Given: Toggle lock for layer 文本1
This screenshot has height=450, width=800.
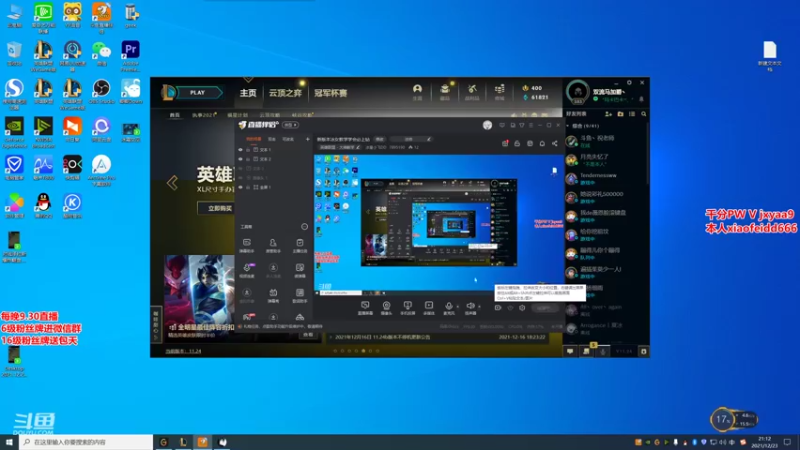Looking at the screenshot, I should point(248,150).
